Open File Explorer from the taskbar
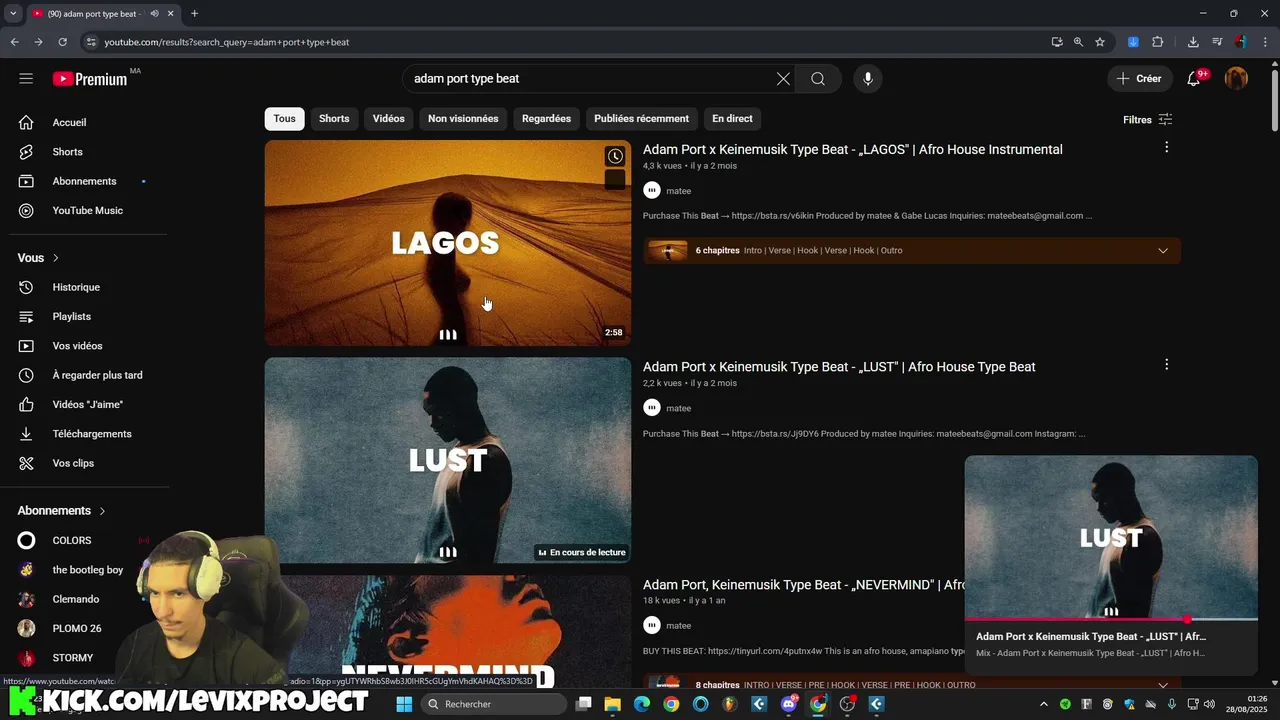Screen dimensions: 1280x720 [x=613, y=704]
